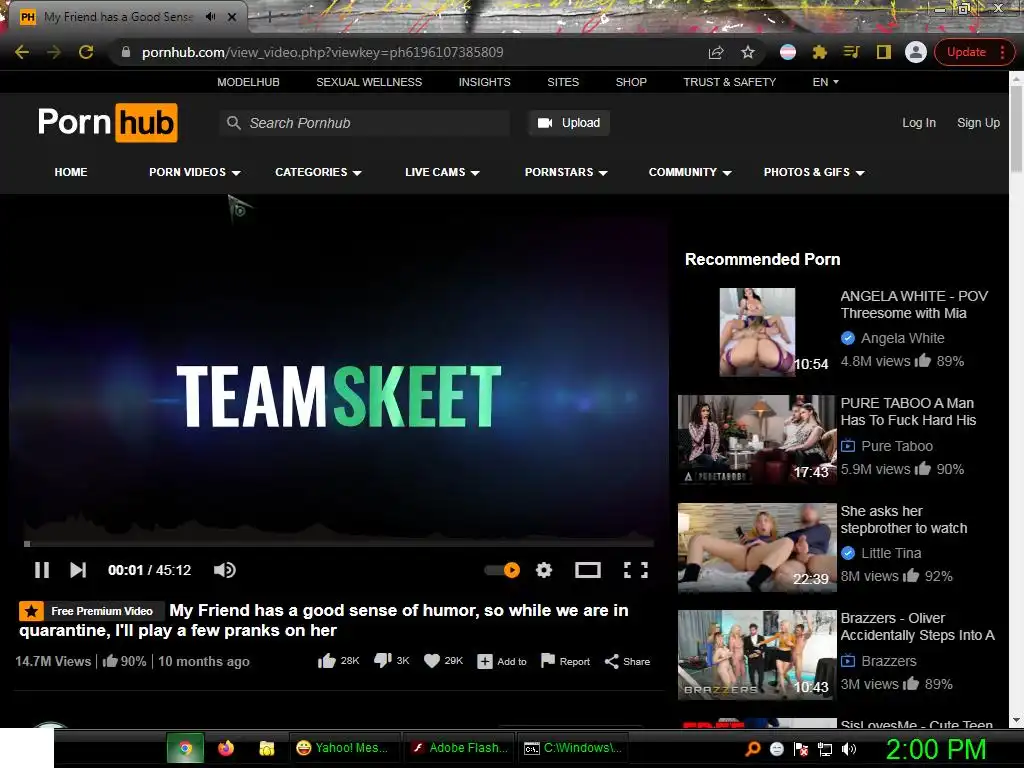Bookmark this page with star icon
This screenshot has width=1024, height=768.
748,52
